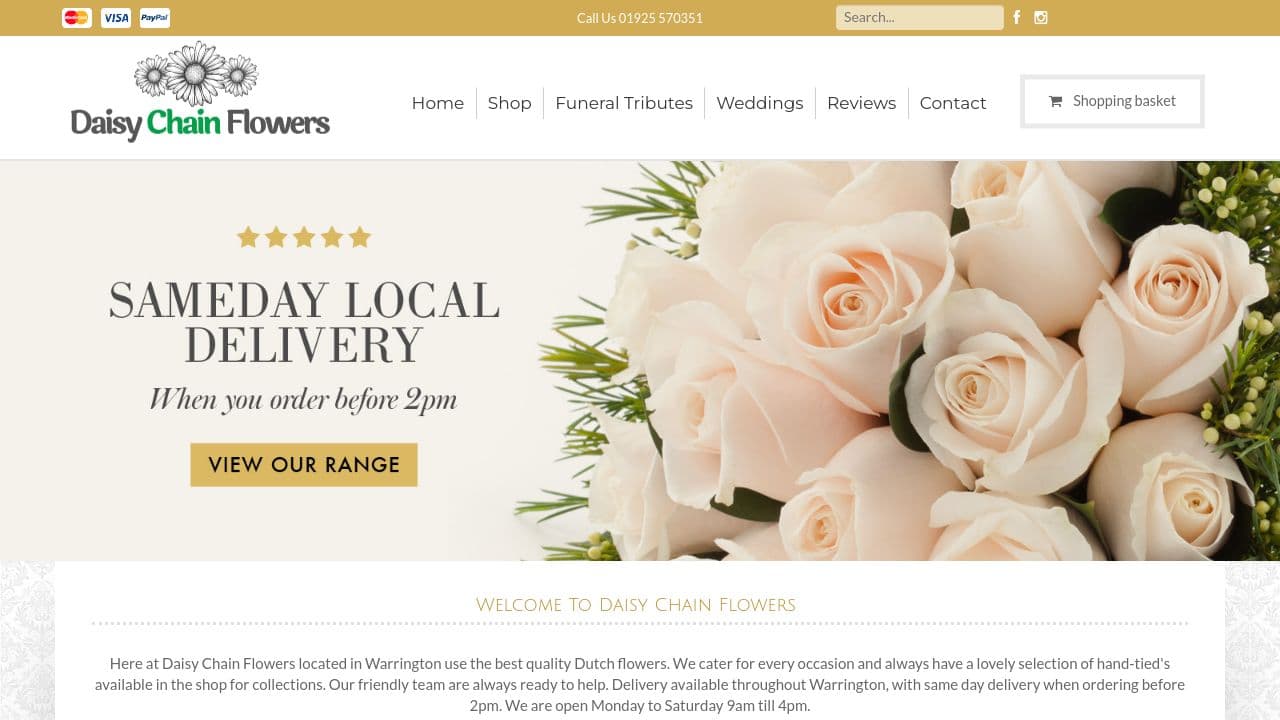Image resolution: width=1280 pixels, height=720 pixels.
Task: Focus the Search input field
Action: pos(920,17)
